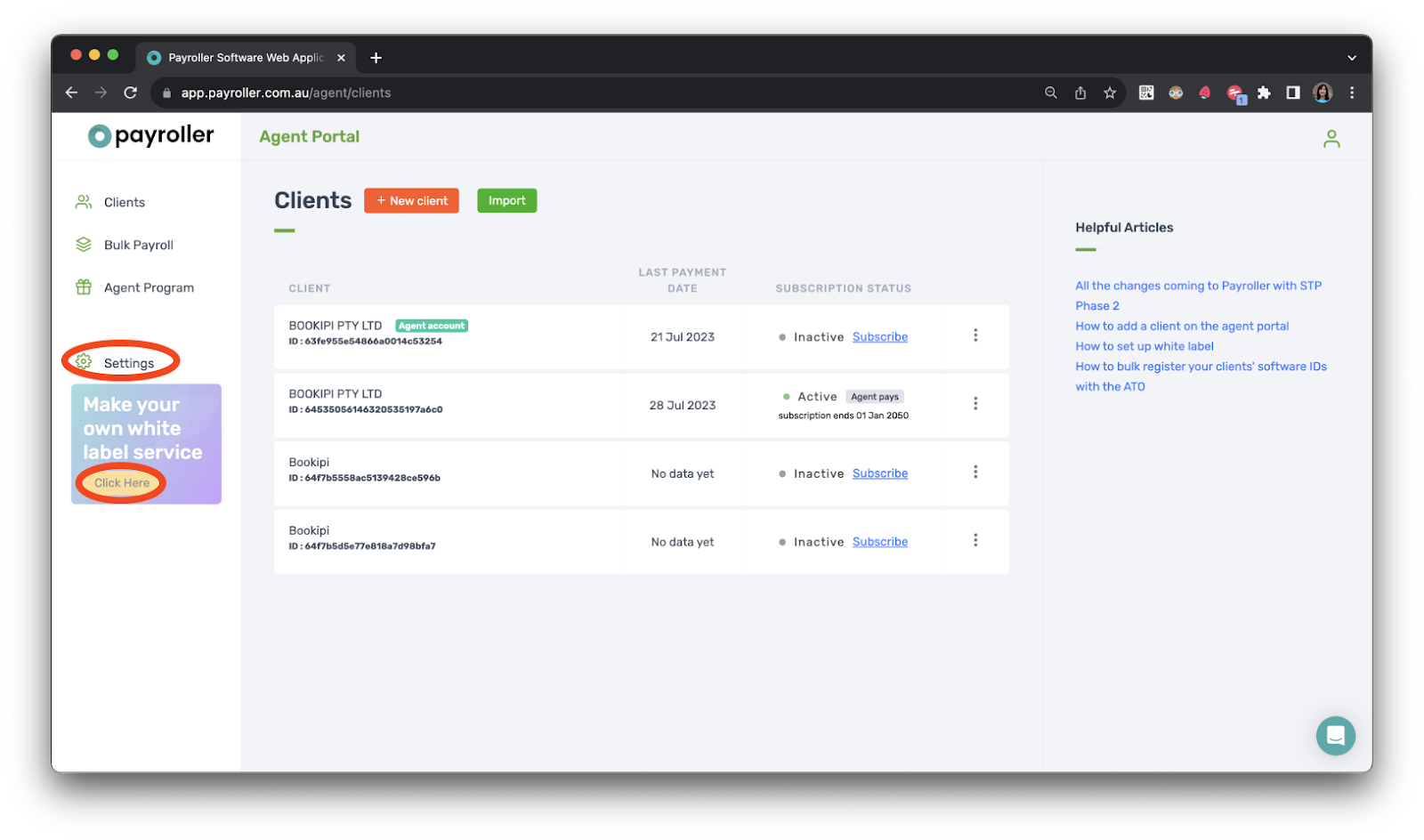This screenshot has height=840, width=1424.
Task: Open the Agent Program menu item
Action: [x=149, y=288]
